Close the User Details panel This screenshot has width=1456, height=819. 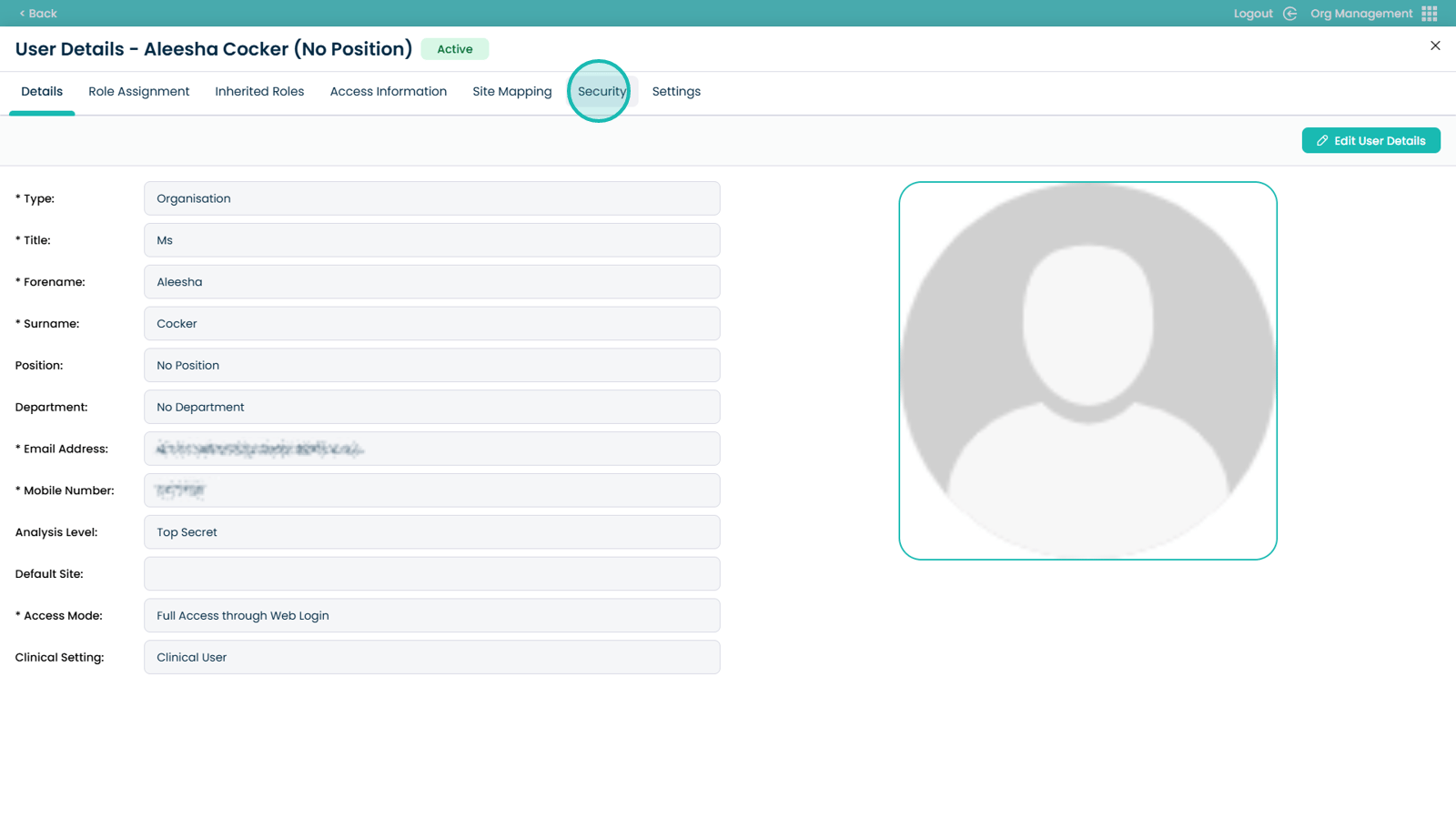point(1435,45)
